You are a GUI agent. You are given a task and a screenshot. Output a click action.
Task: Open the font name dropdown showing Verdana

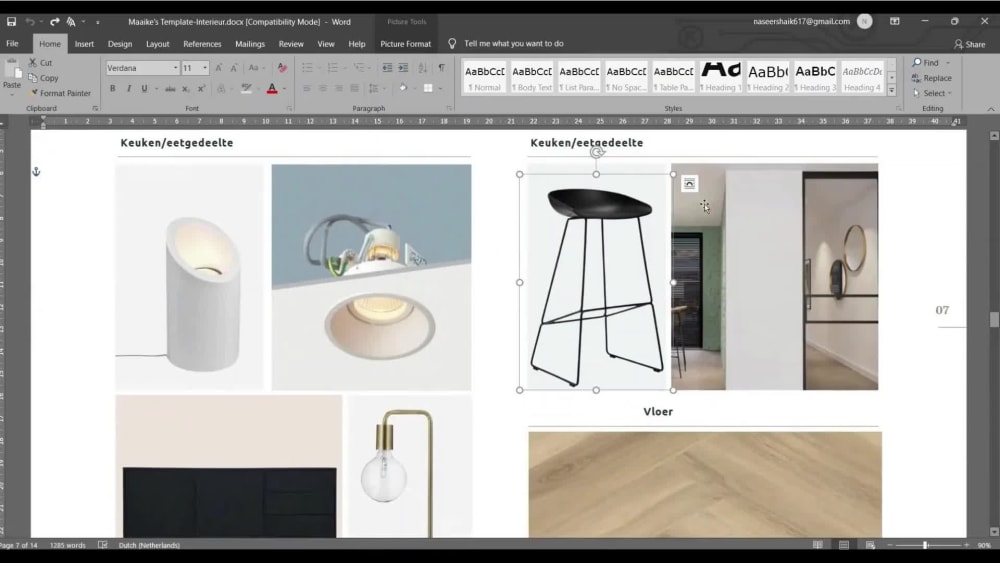(175, 68)
